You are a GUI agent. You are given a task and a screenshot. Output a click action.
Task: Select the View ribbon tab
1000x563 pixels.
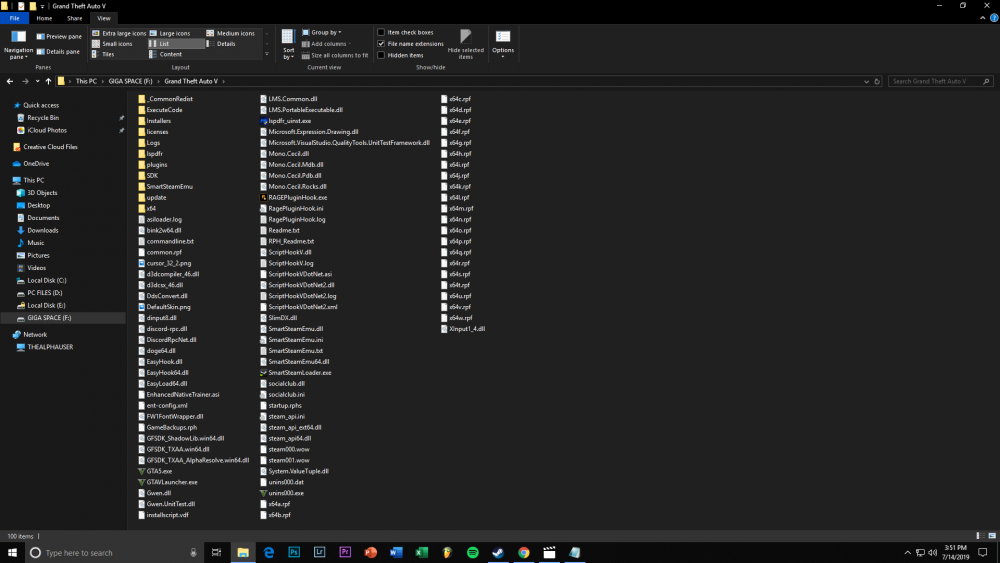coord(103,18)
